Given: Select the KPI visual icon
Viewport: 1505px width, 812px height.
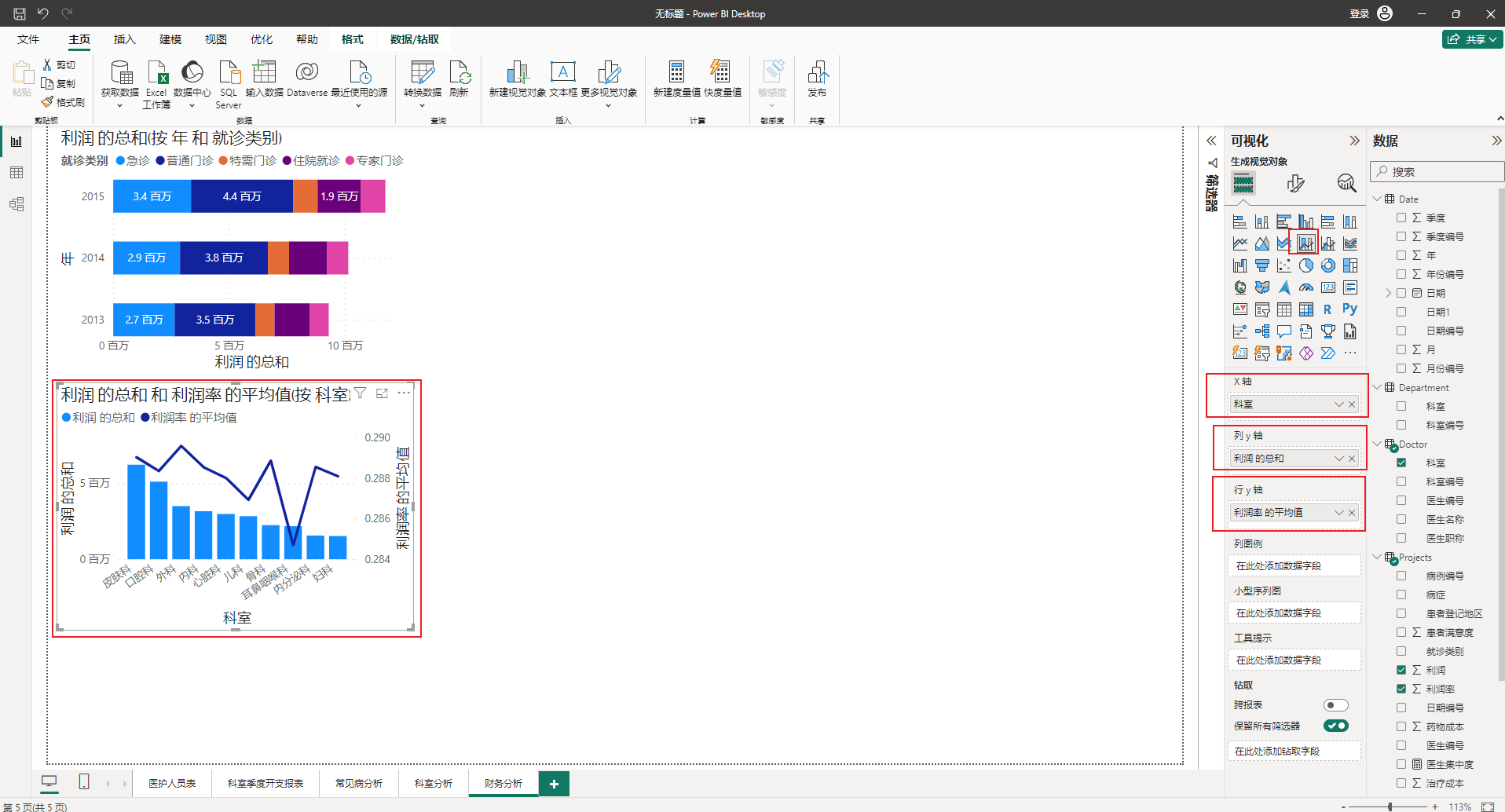Looking at the screenshot, I should (1240, 309).
